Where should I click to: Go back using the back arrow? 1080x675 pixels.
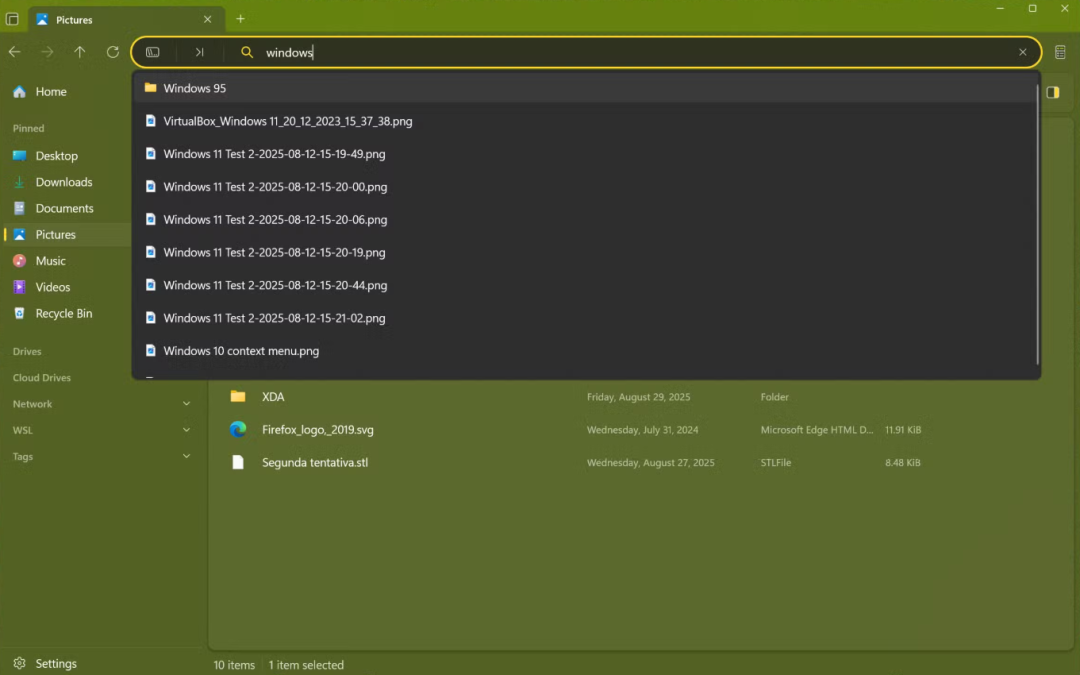(14, 52)
